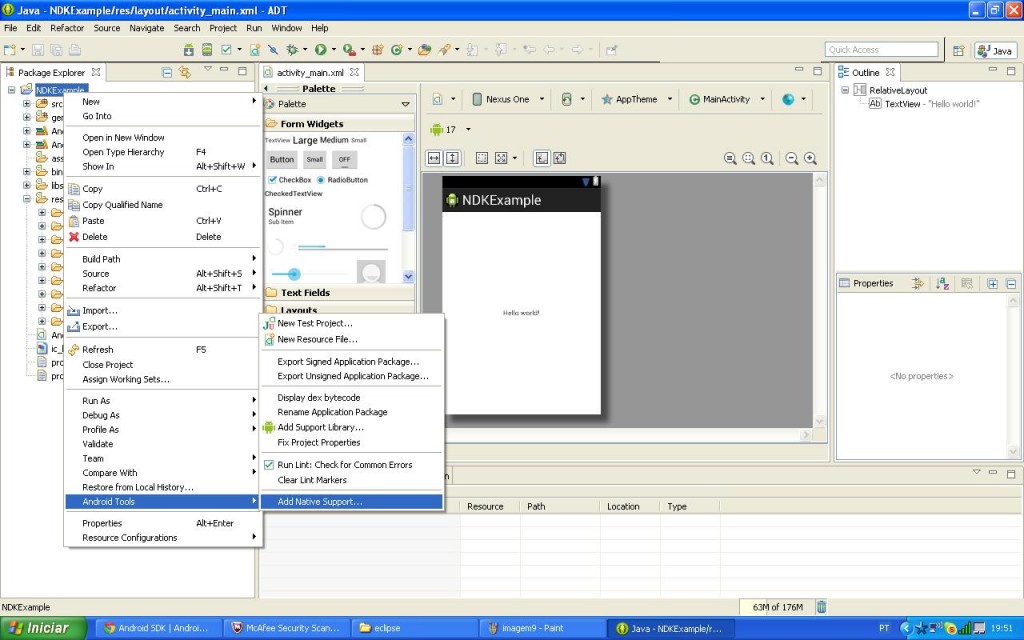Toggle the show layout constraints button
Viewport: 1024px width, 640px height.
pos(560,158)
